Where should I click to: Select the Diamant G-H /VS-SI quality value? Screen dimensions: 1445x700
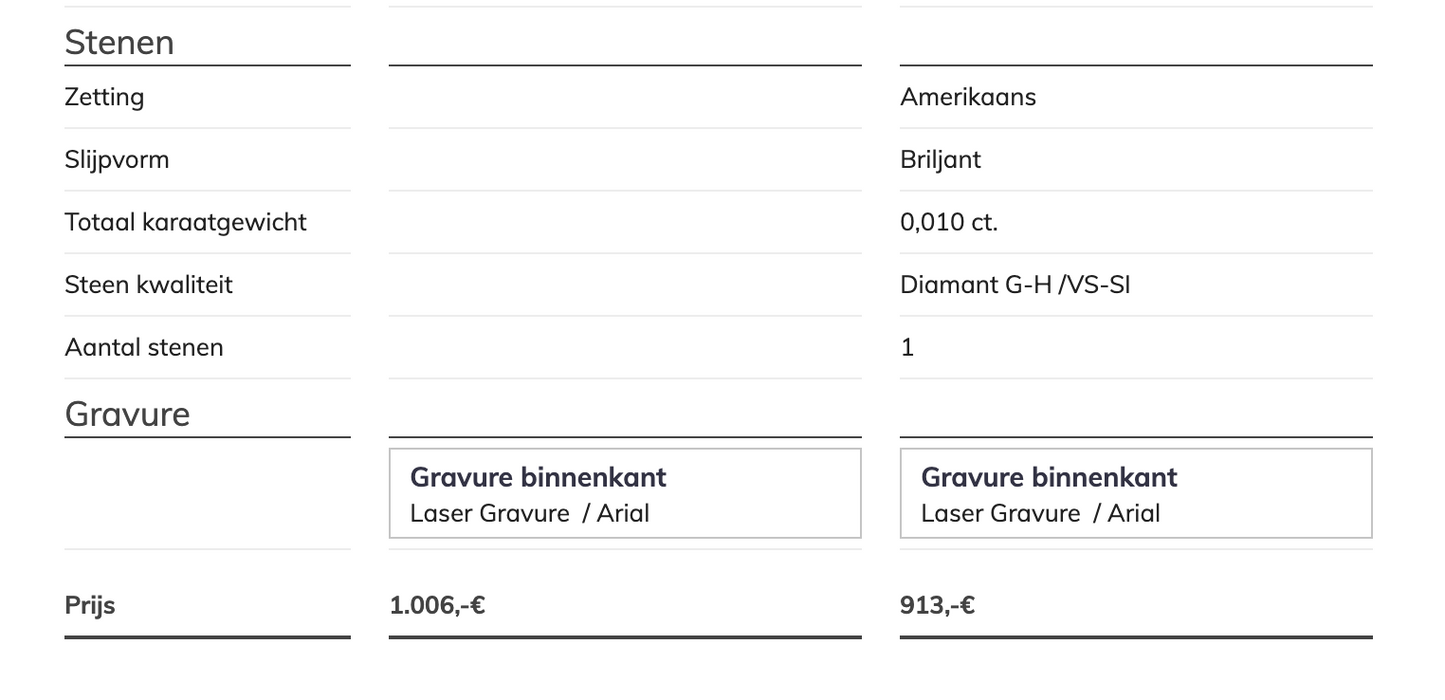click(x=1014, y=285)
